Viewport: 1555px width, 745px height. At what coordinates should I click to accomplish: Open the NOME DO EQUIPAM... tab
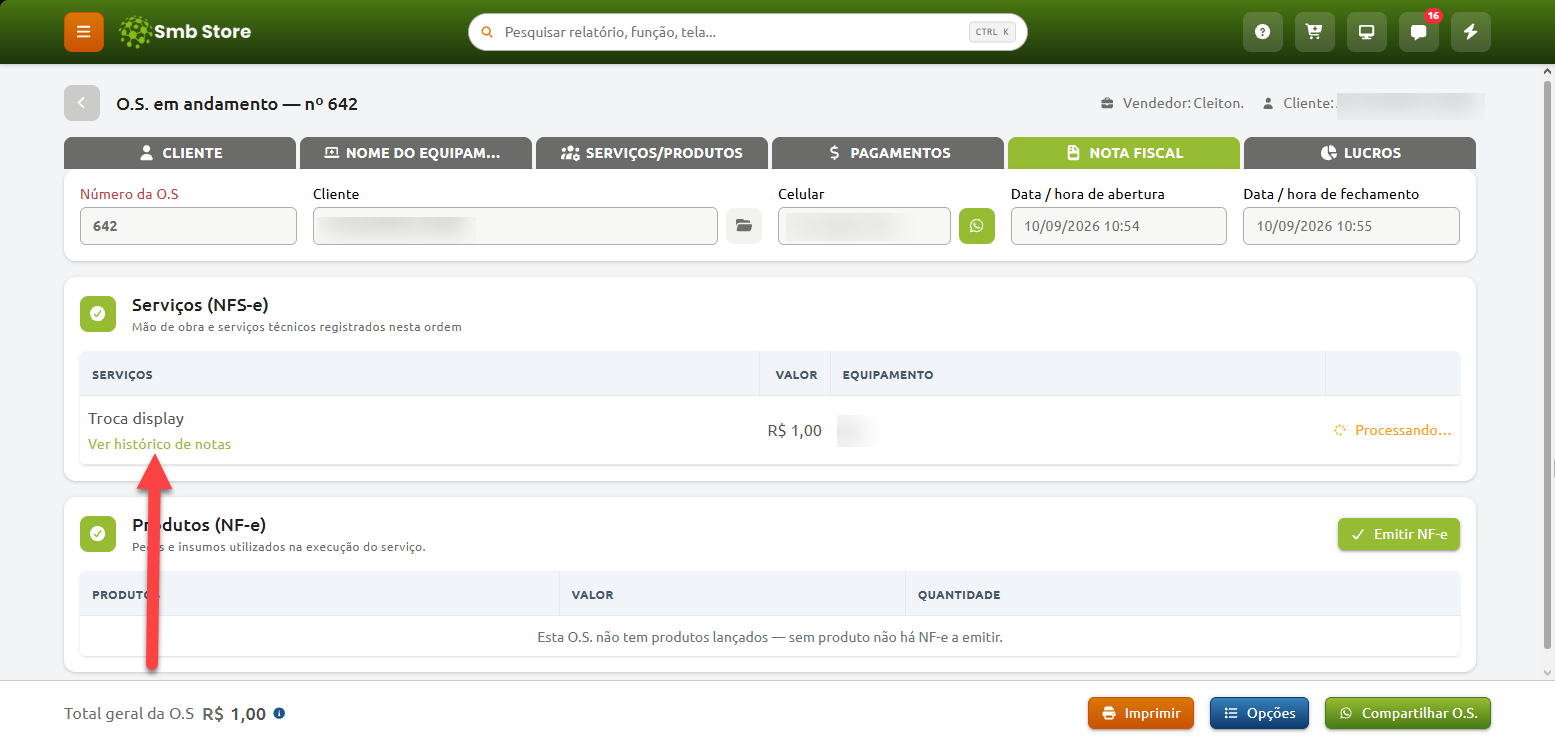pos(416,153)
